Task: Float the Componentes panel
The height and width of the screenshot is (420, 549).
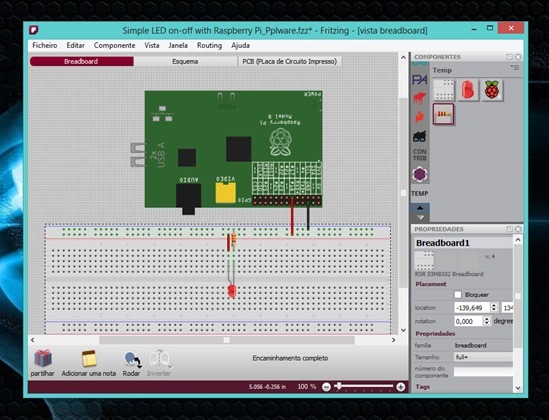Action: pyautogui.click(x=509, y=57)
